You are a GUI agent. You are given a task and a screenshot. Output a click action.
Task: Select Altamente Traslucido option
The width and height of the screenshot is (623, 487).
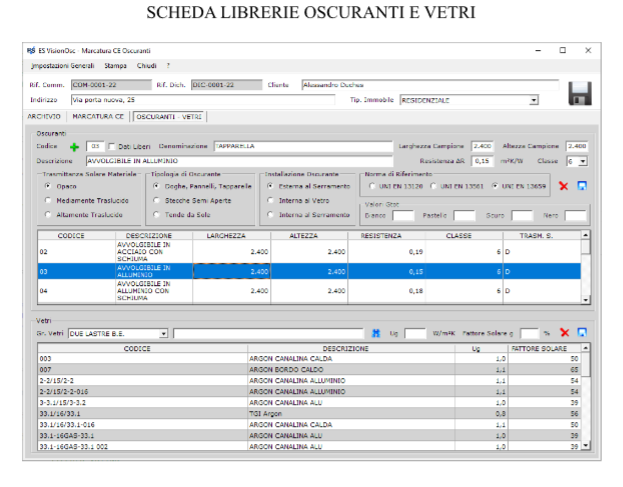[48, 215]
